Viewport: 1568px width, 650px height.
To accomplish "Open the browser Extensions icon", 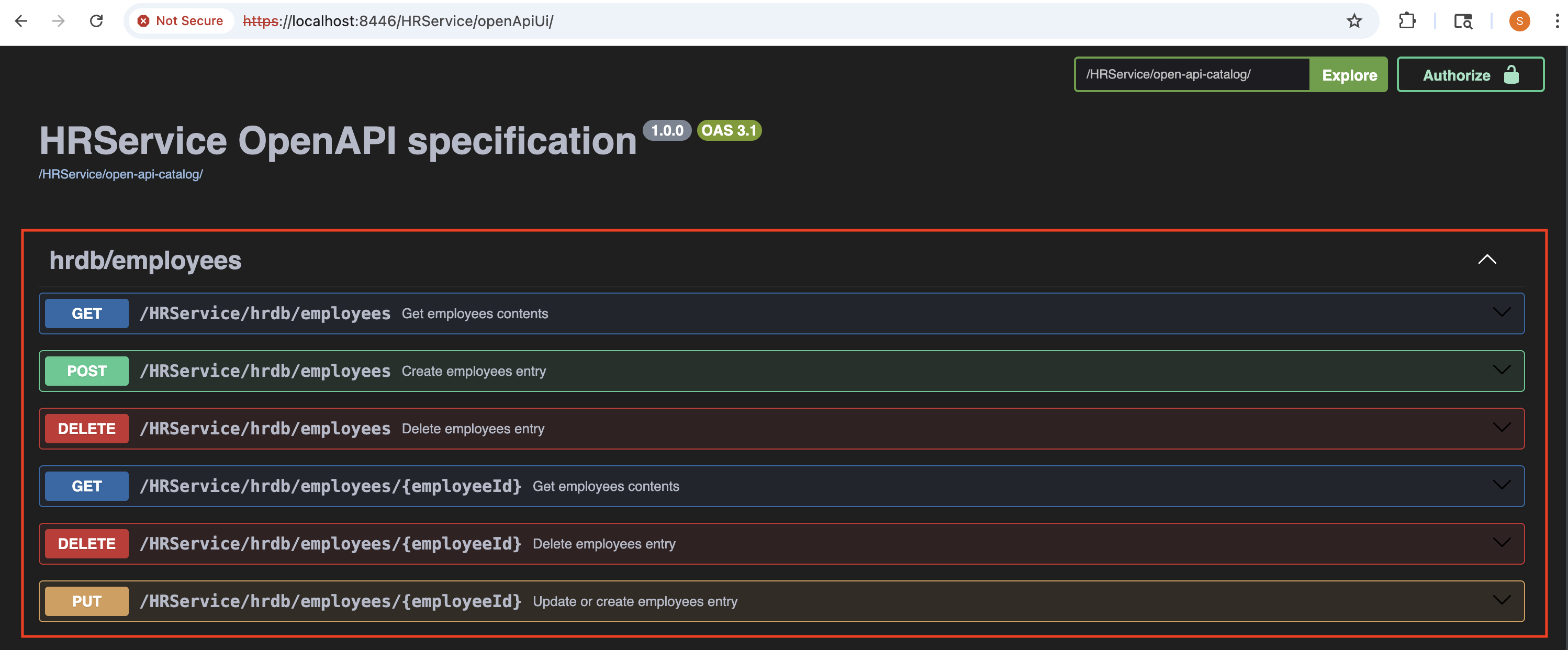I will (1408, 21).
